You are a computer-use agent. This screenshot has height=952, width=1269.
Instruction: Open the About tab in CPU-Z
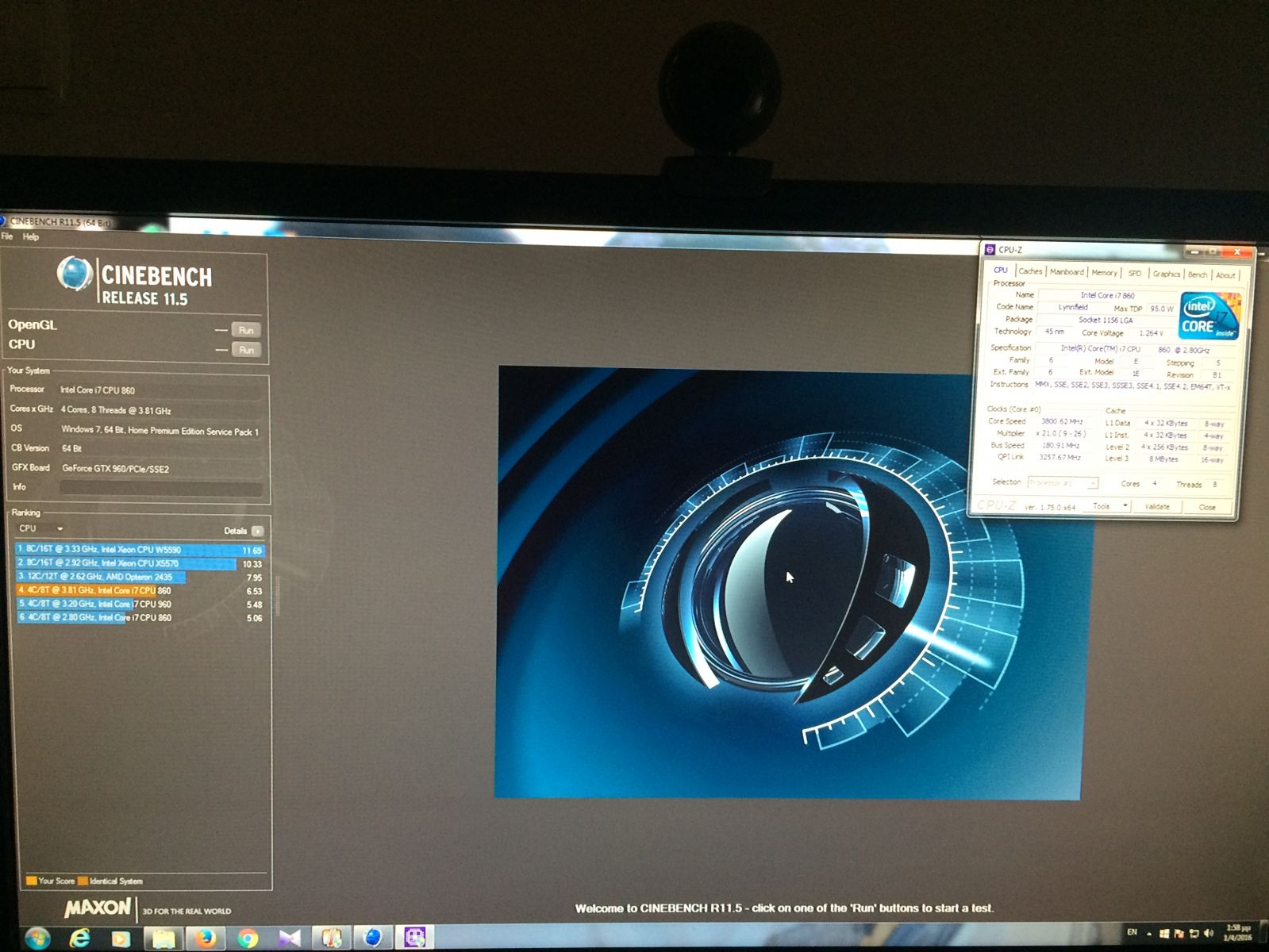tap(1225, 276)
